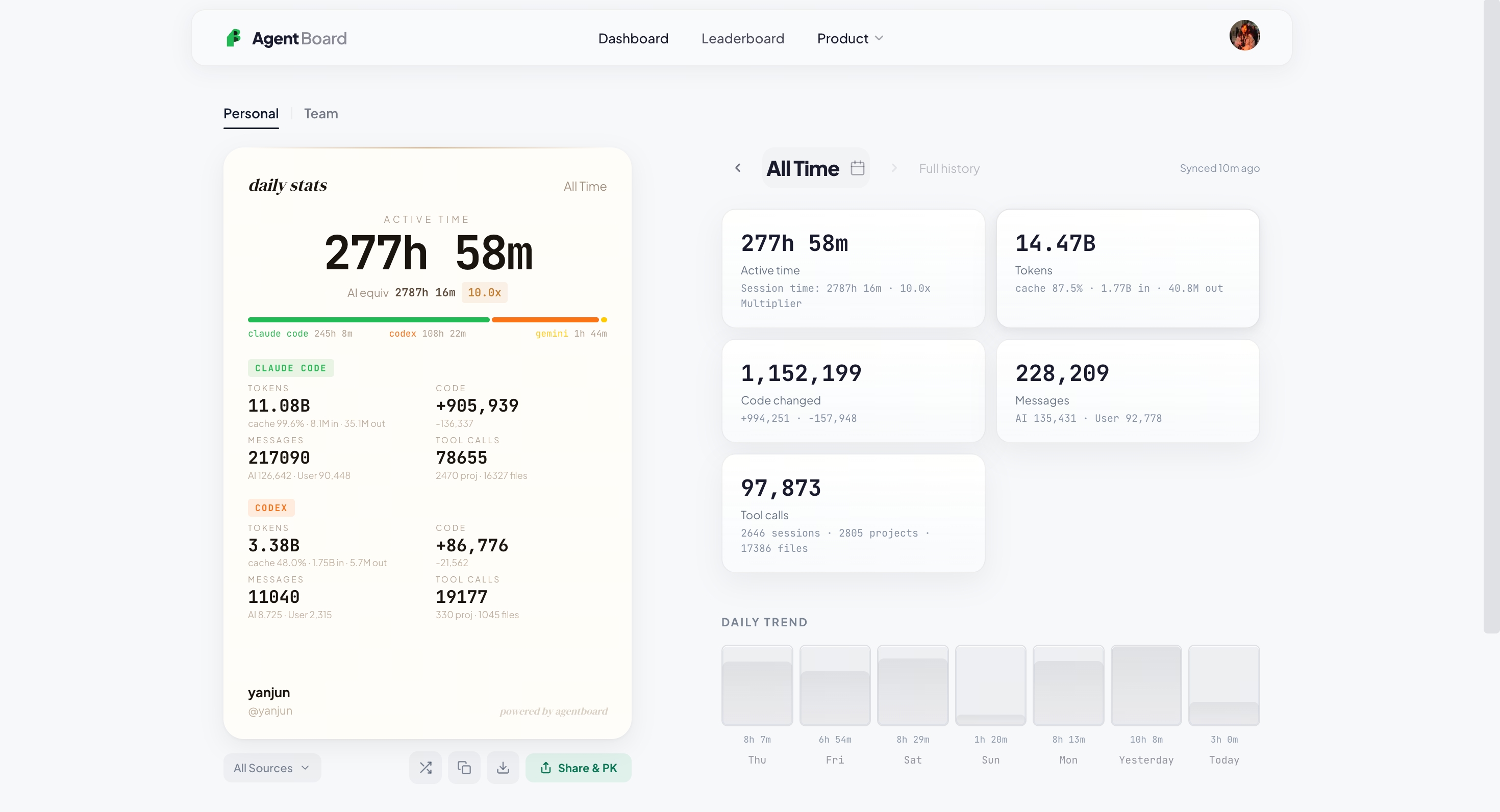1500x812 pixels.
Task: Click the green claude code progress segment
Action: [x=368, y=320]
